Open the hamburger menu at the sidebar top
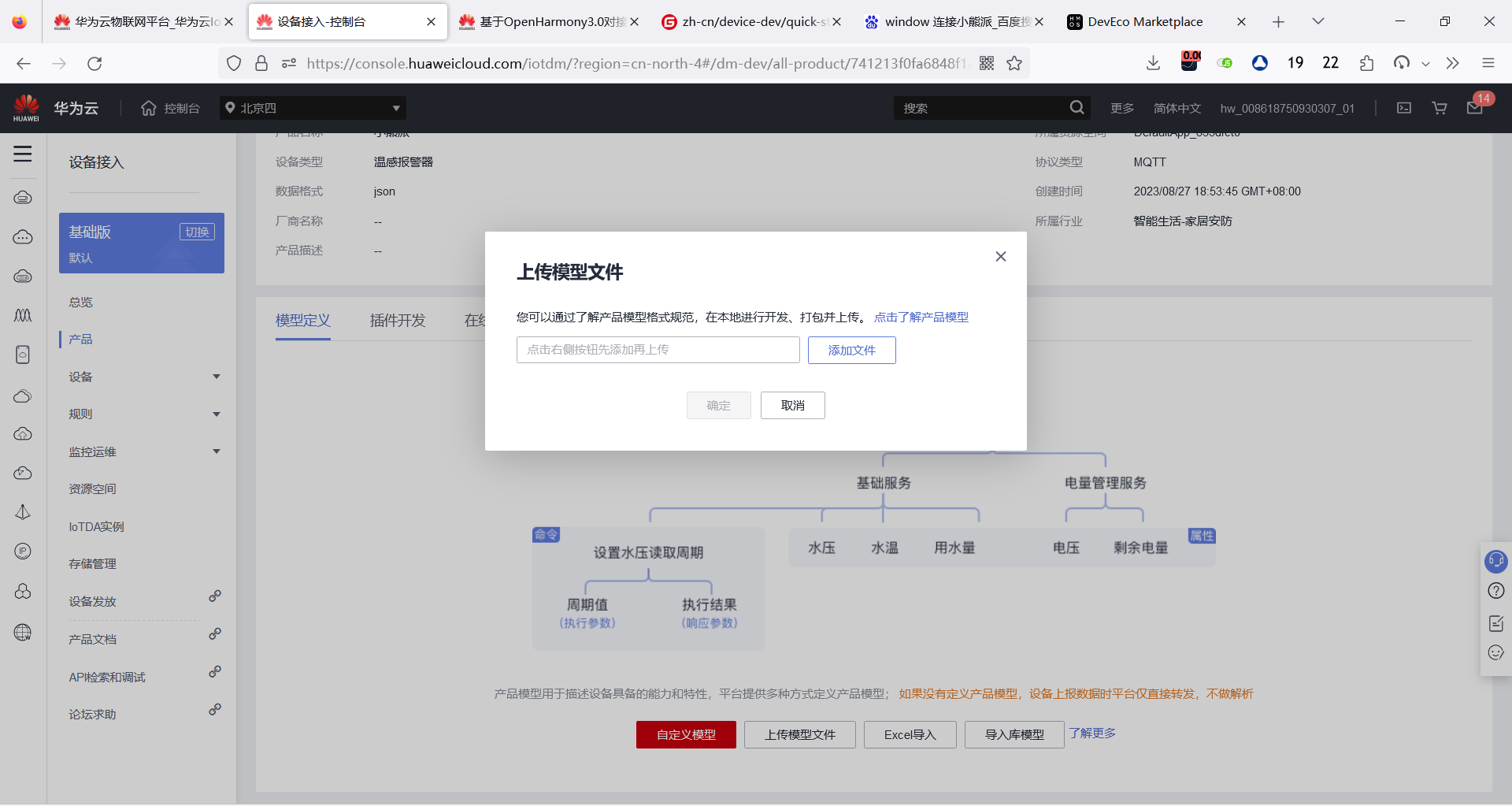This screenshot has height=806, width=1512. point(23,154)
